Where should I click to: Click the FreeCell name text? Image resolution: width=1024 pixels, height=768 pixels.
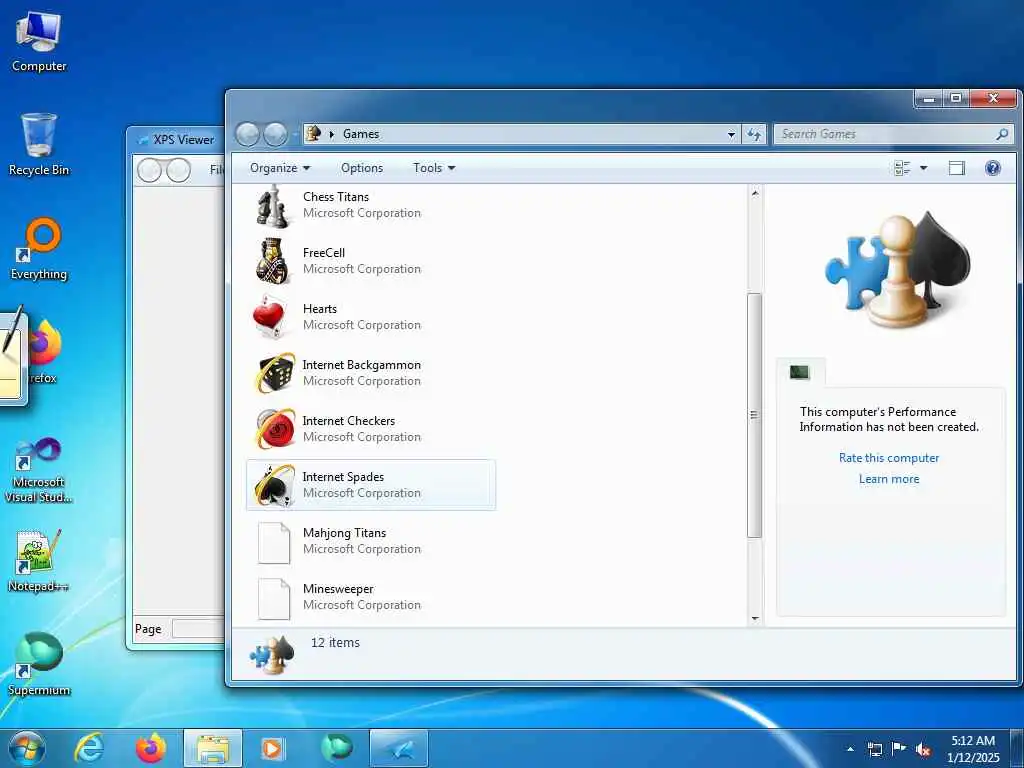point(324,253)
